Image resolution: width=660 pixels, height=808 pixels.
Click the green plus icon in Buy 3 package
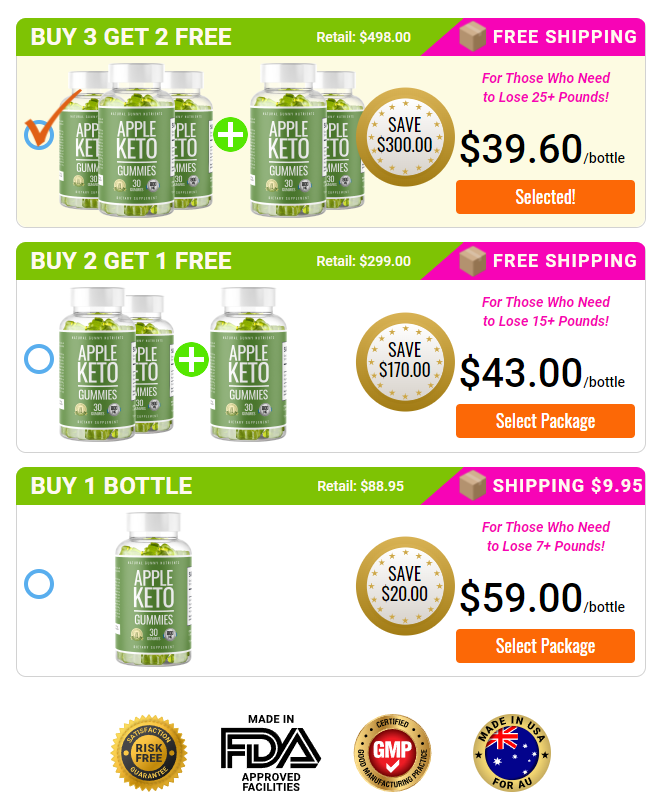coord(230,135)
